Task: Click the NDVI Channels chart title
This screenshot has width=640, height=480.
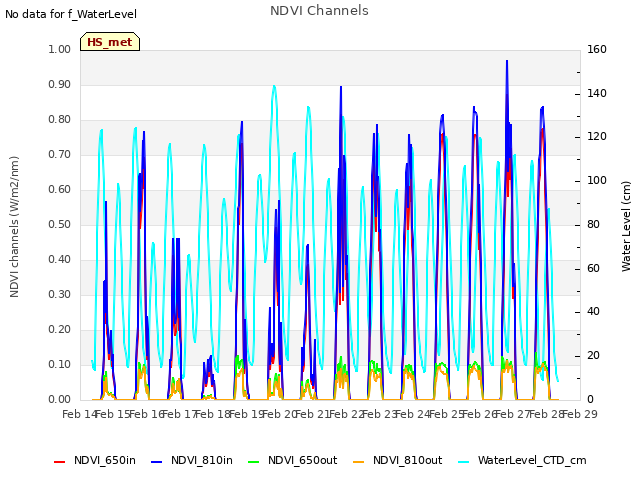Action: [x=319, y=11]
